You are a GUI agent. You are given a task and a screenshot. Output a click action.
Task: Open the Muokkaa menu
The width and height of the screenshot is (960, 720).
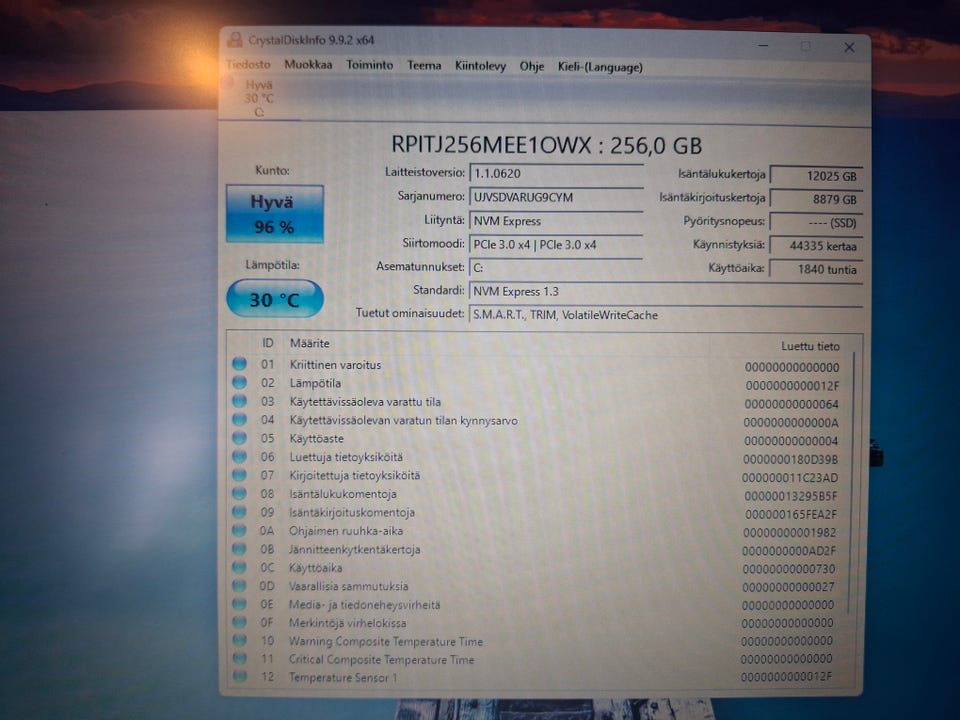coord(308,65)
